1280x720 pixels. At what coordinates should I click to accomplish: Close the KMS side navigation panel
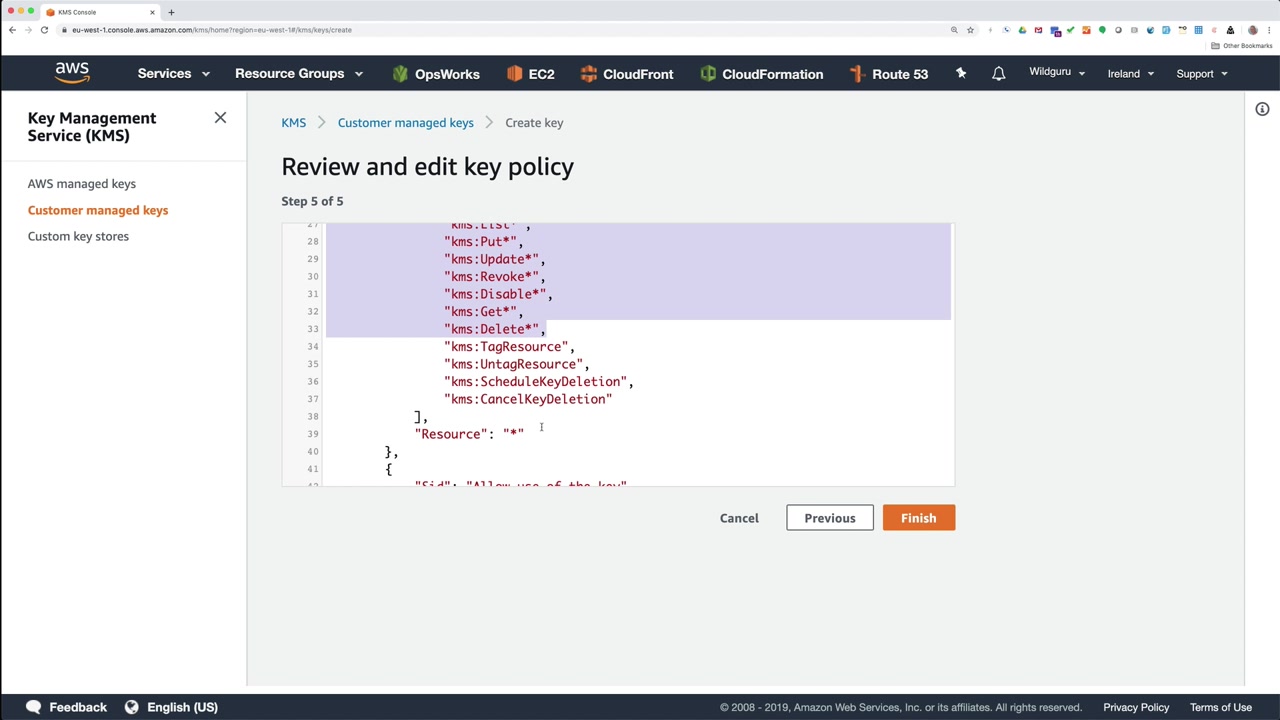click(220, 118)
